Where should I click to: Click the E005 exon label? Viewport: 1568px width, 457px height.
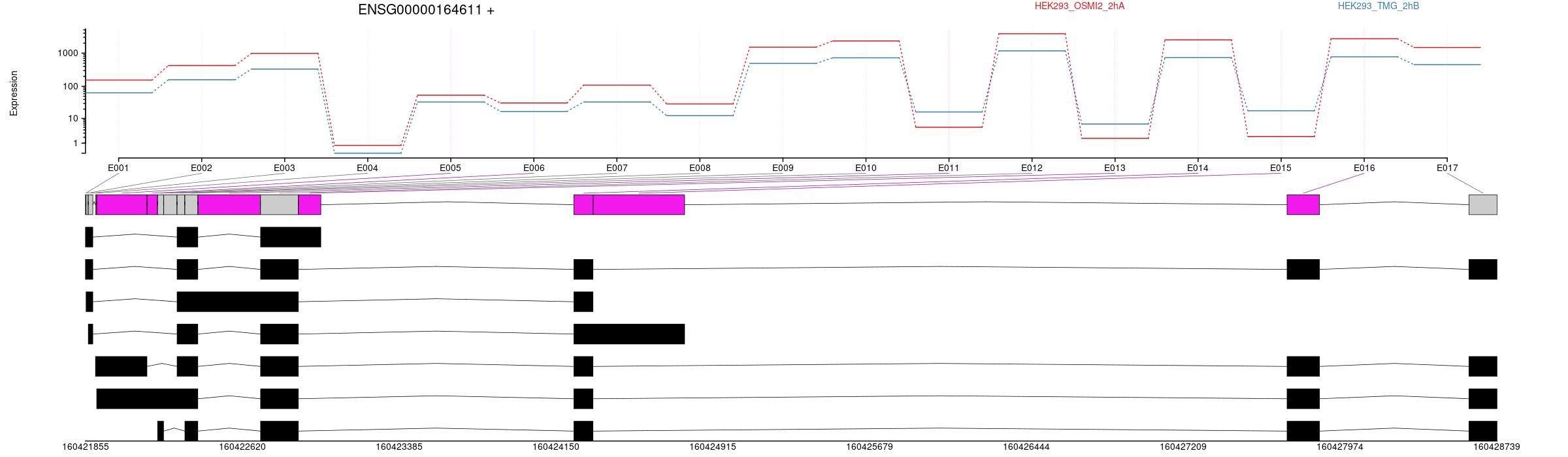point(450,168)
